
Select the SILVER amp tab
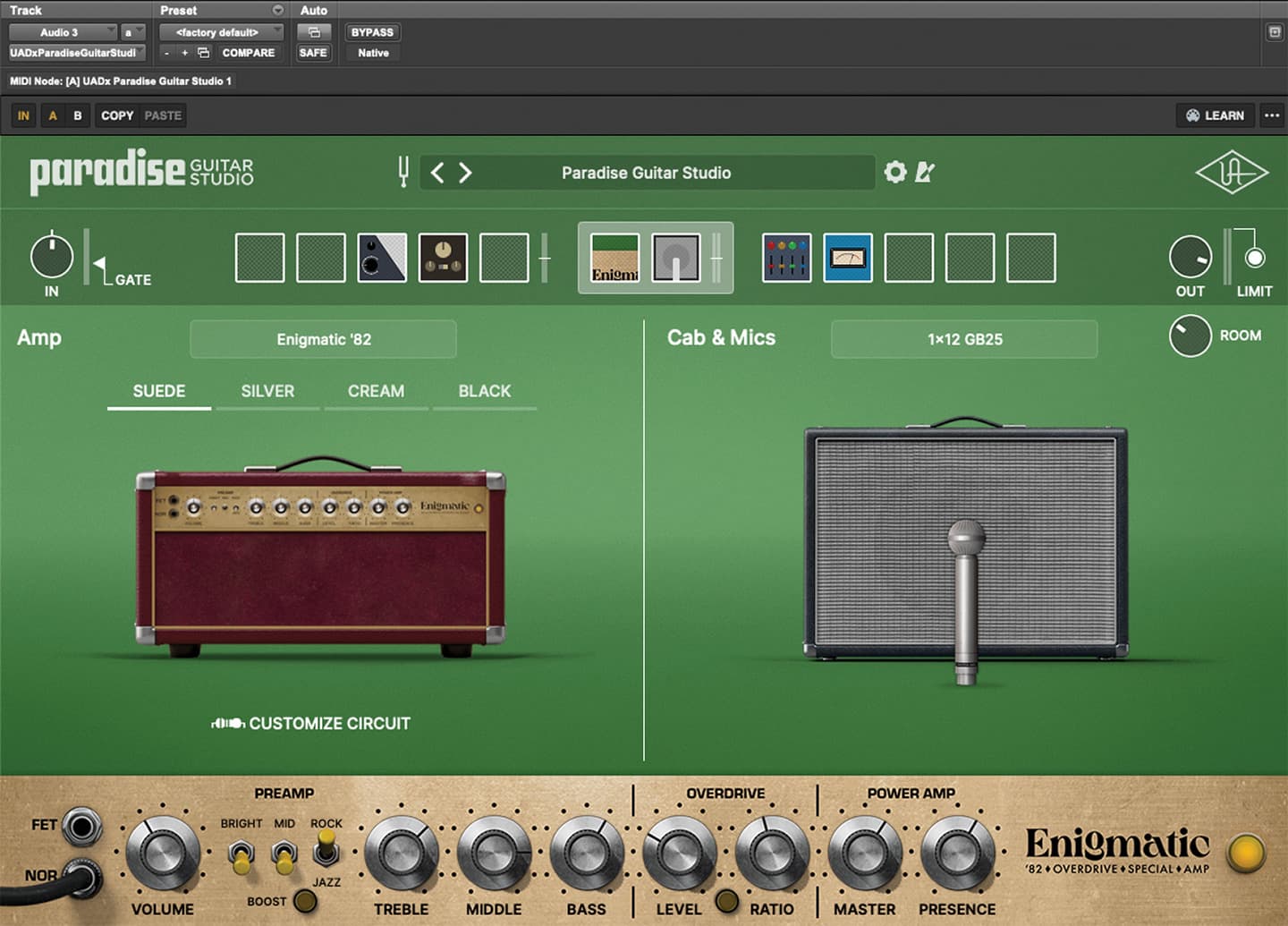[267, 392]
